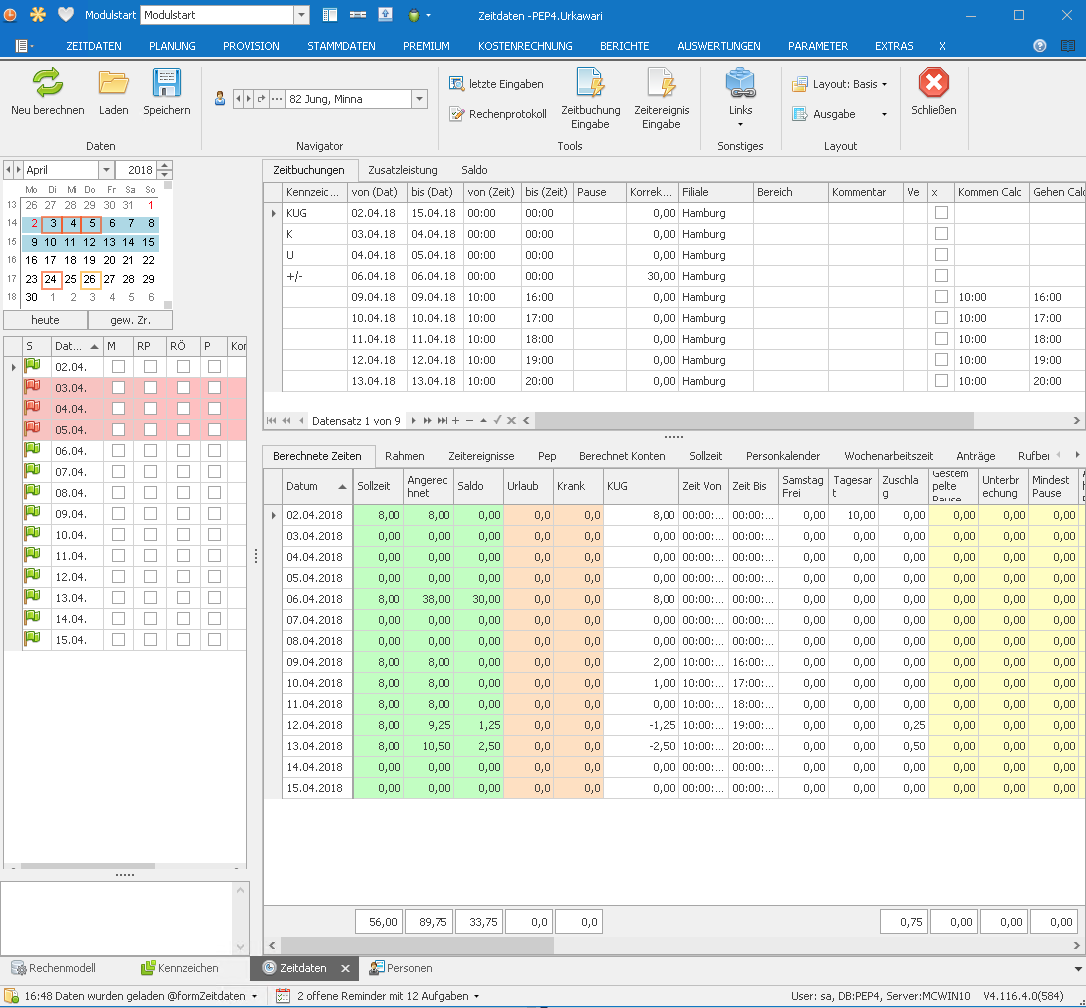
Task: Open the STAMMDATEN menu
Action: (341, 46)
